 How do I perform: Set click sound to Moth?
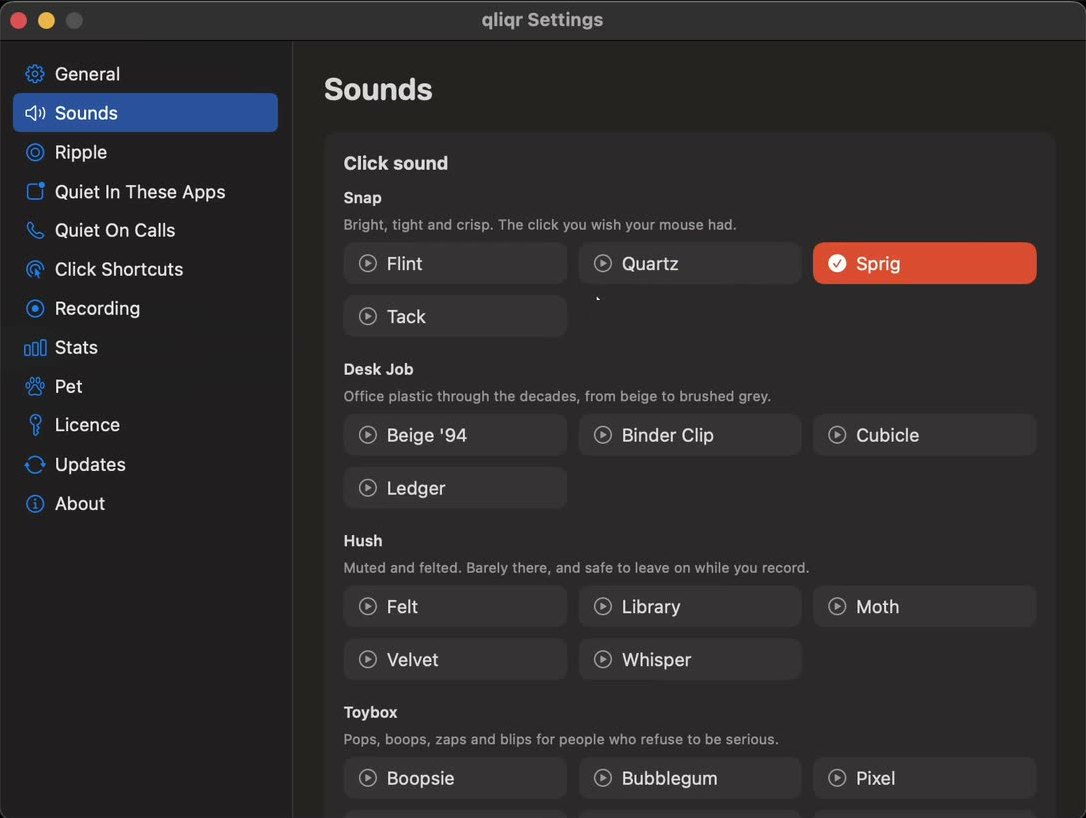coord(925,606)
